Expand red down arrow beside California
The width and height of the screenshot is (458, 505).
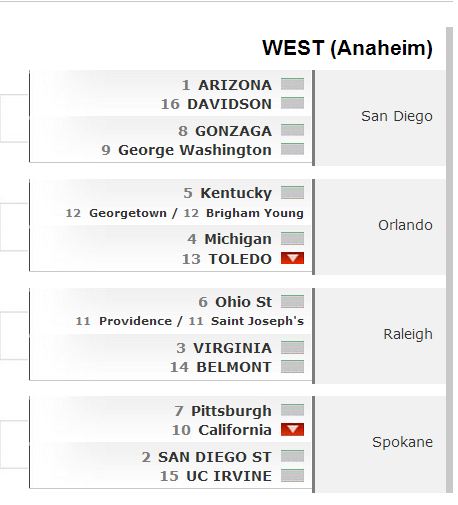(292, 429)
